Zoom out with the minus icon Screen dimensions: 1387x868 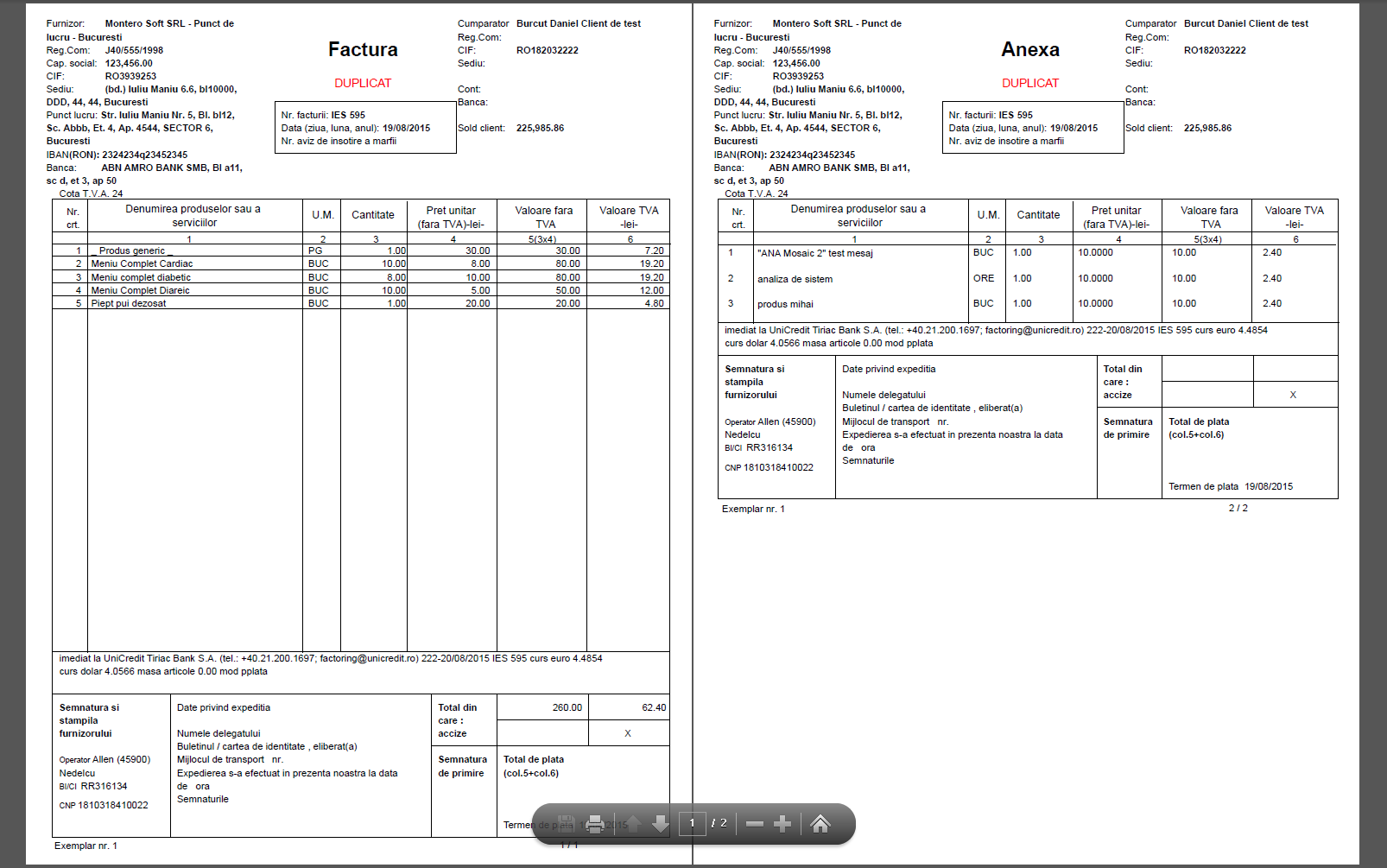tap(754, 824)
